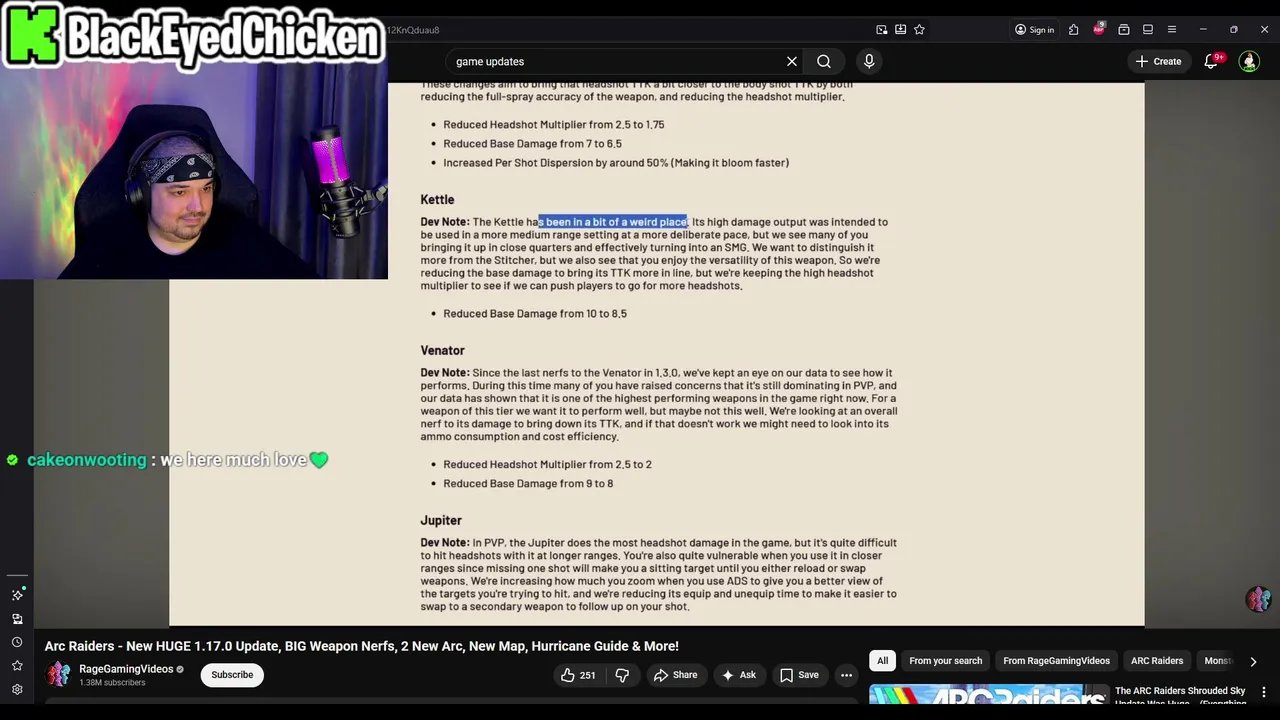Click the red extension icon with badge

coord(1098,29)
